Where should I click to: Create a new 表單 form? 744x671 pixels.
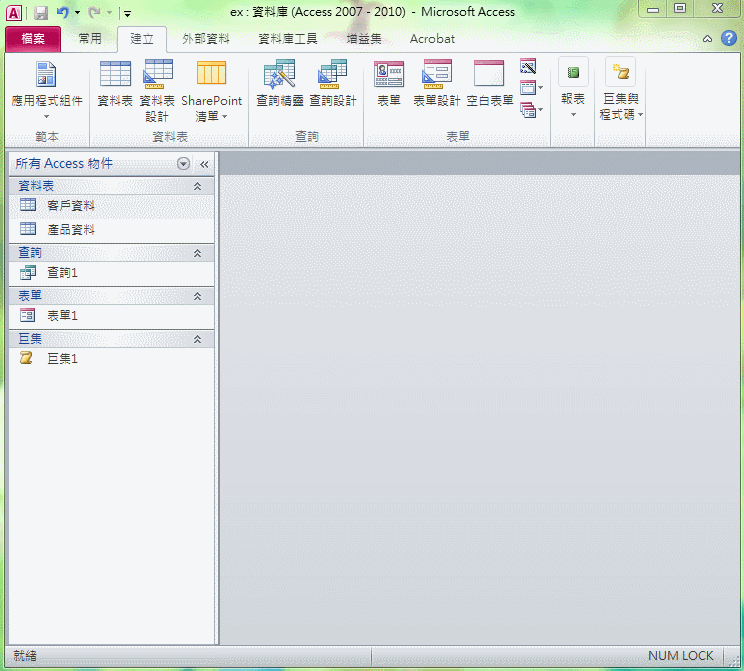click(x=389, y=84)
